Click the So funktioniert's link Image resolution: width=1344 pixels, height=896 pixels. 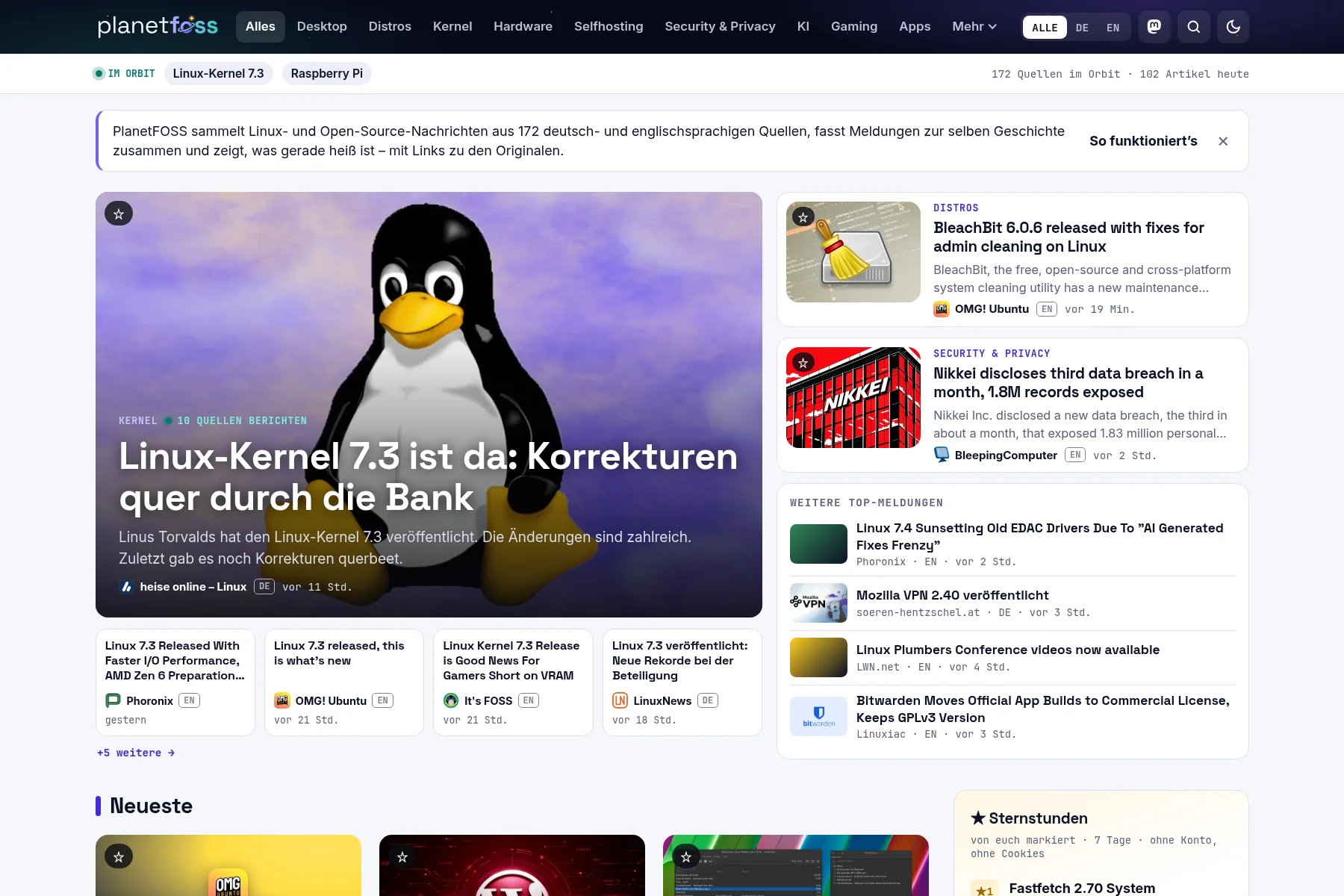(1143, 141)
